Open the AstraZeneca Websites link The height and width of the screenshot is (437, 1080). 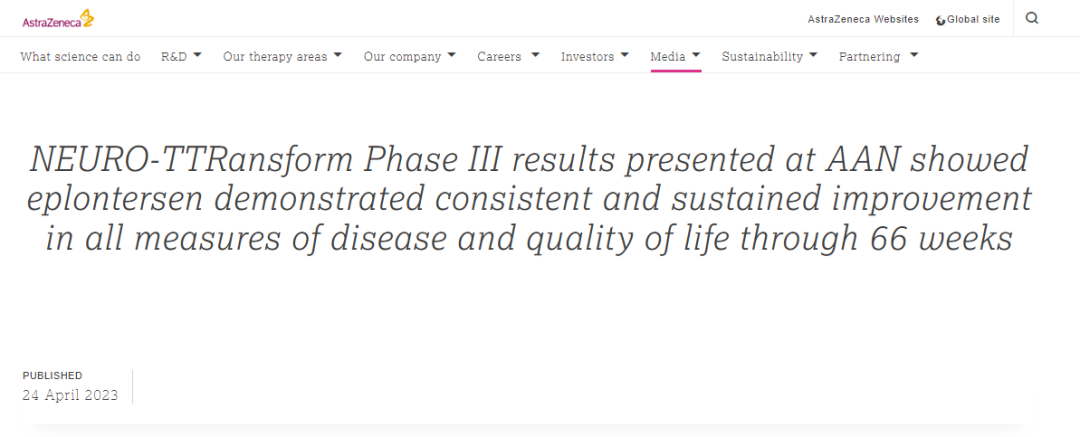[x=863, y=19]
